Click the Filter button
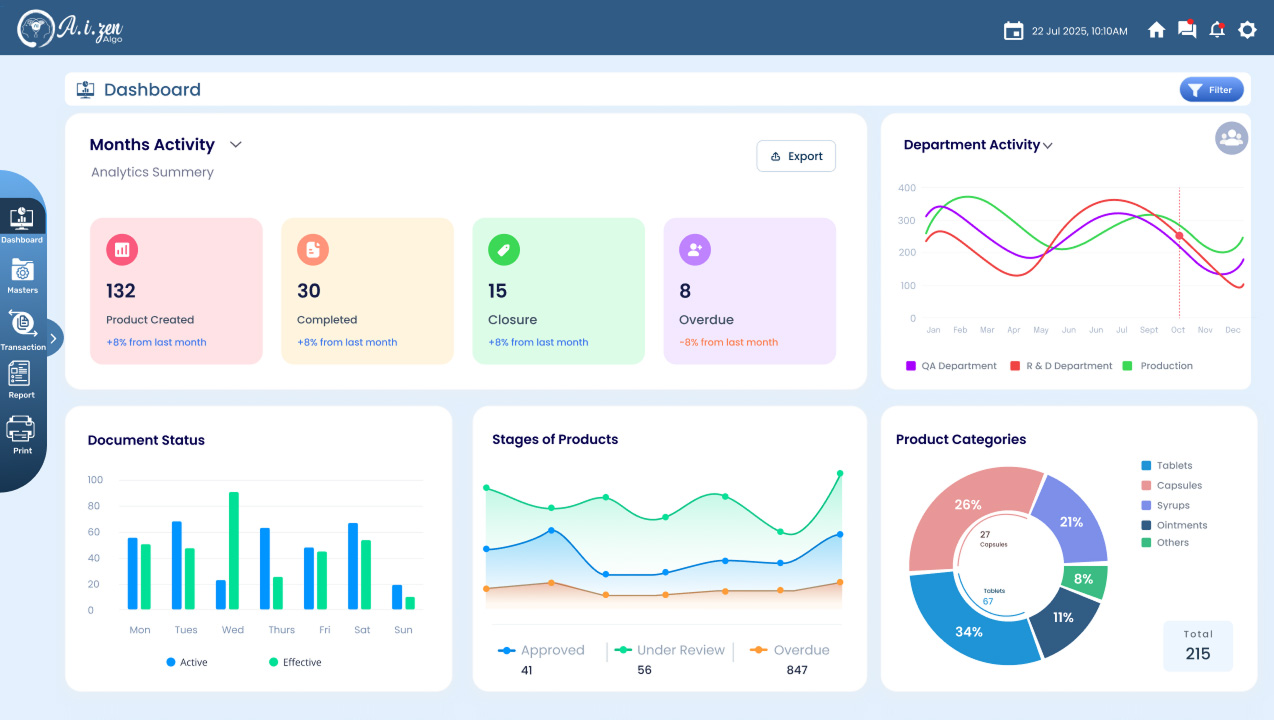The height and width of the screenshot is (720, 1274). click(x=1211, y=90)
